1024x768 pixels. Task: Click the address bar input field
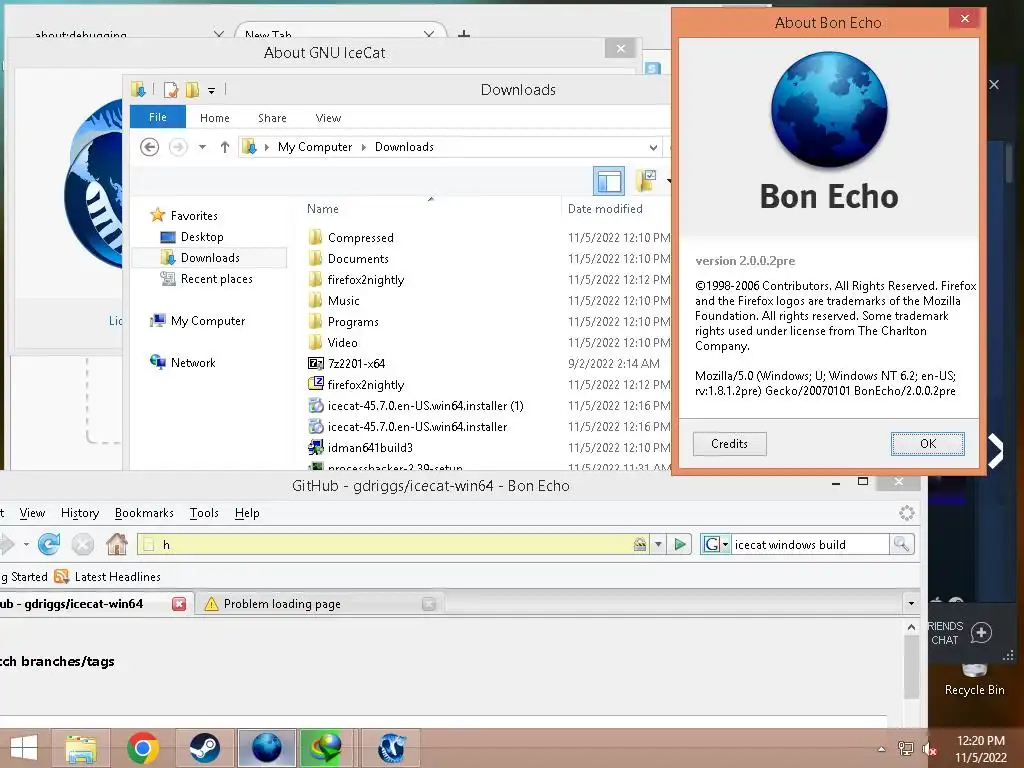(395, 544)
